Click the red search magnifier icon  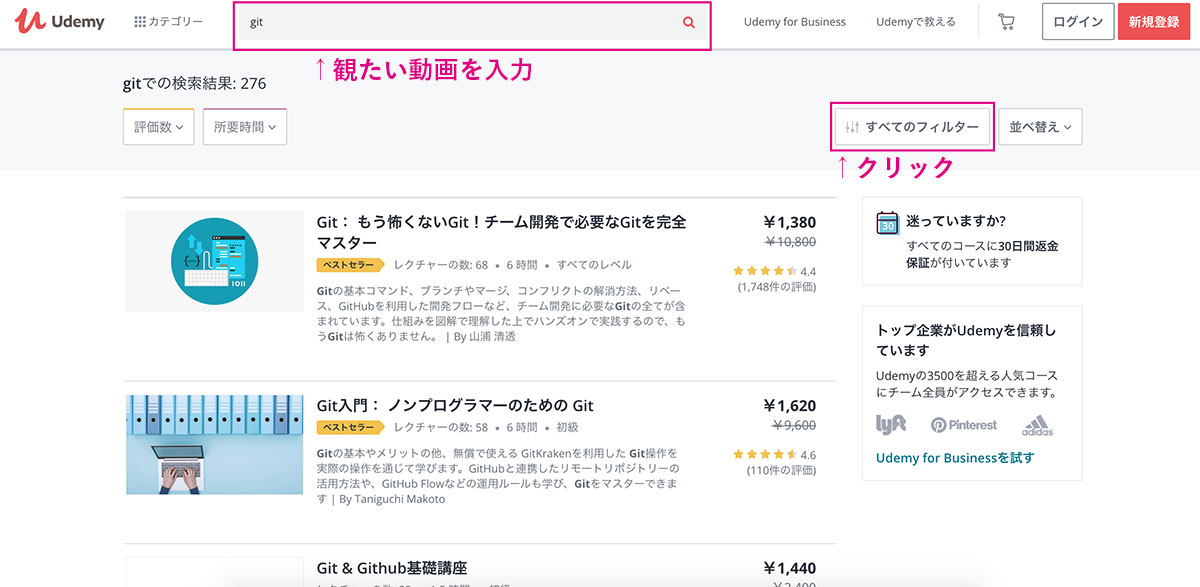pos(688,23)
